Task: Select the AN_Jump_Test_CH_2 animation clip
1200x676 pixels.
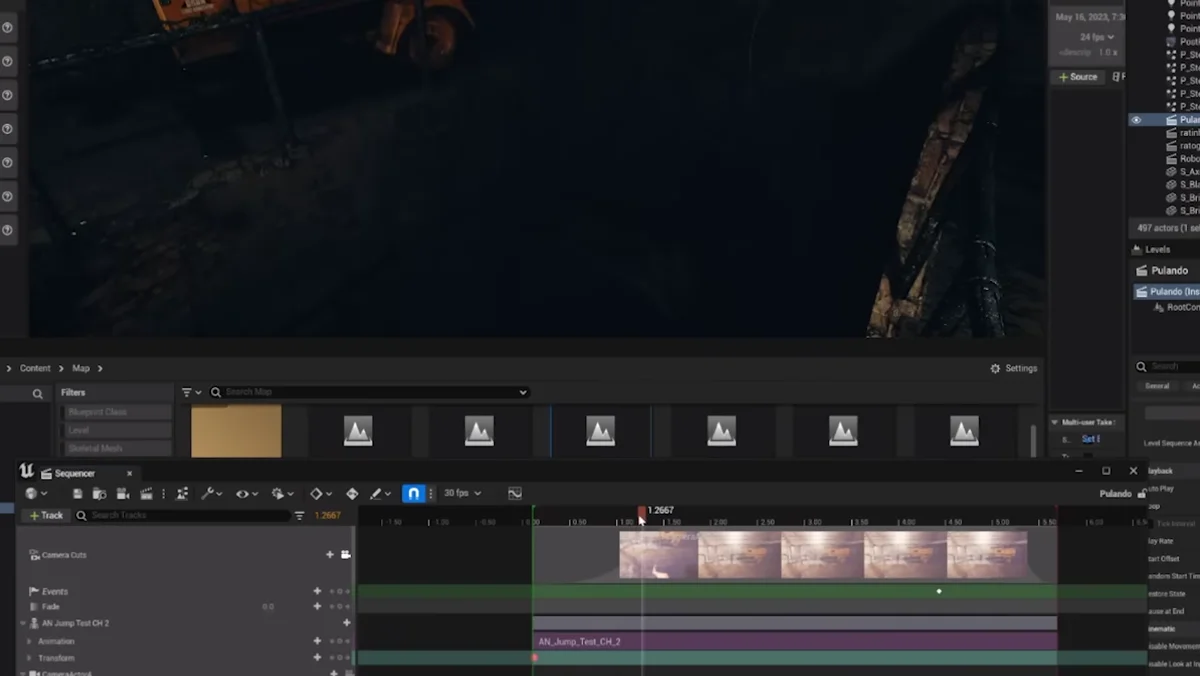Action: coord(795,641)
